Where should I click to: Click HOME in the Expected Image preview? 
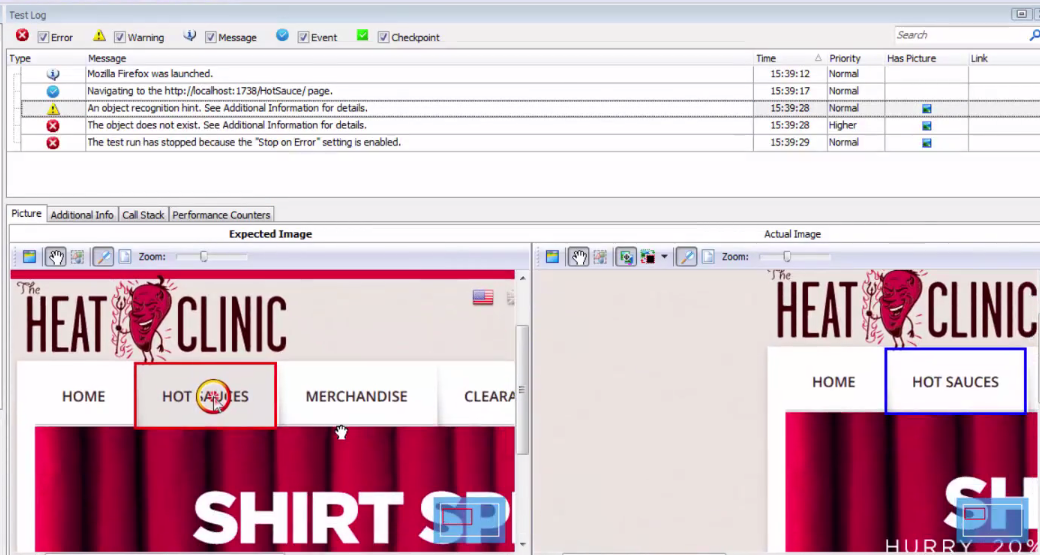84,397
